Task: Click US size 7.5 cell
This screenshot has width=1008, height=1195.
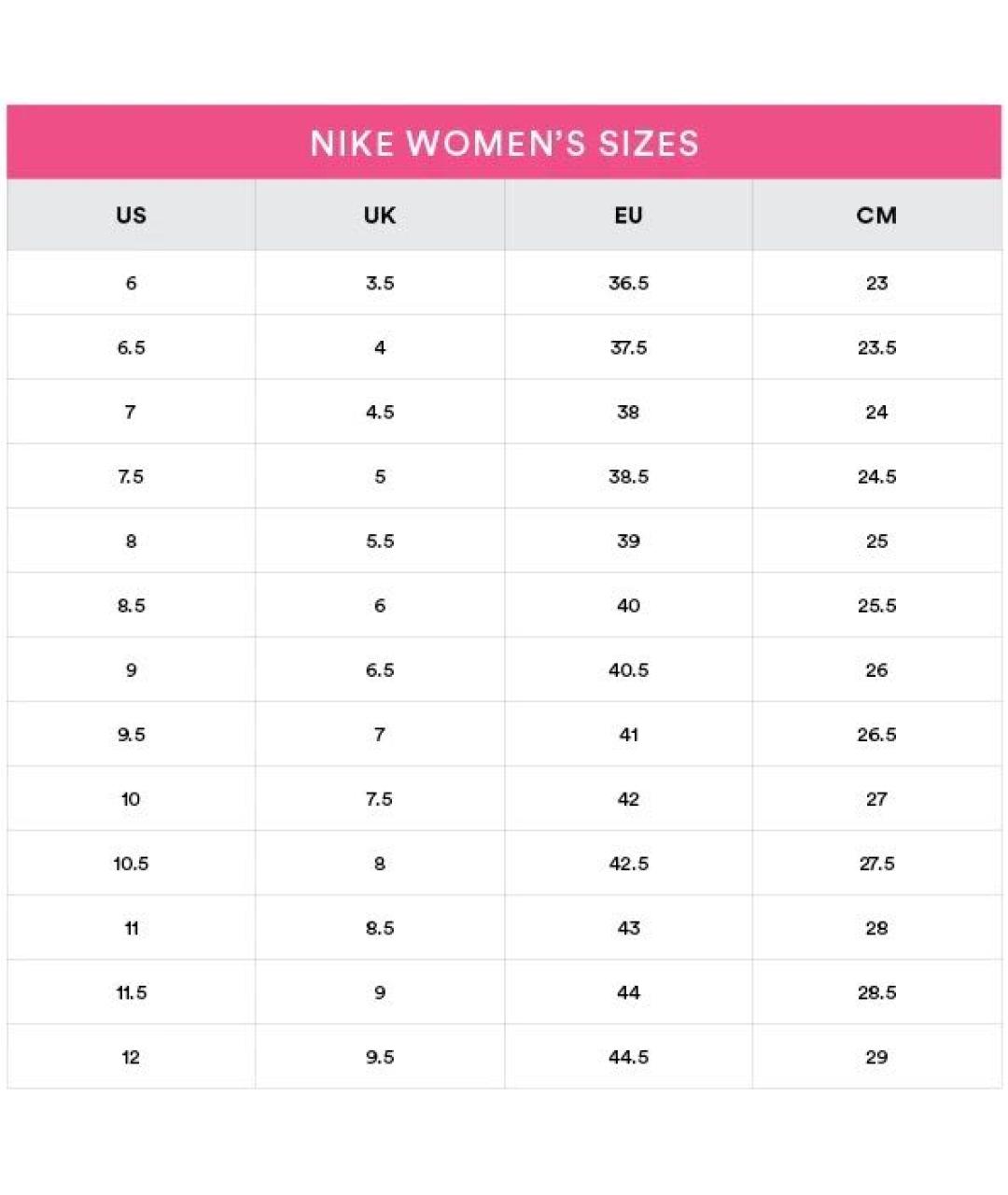Action: 132,476
